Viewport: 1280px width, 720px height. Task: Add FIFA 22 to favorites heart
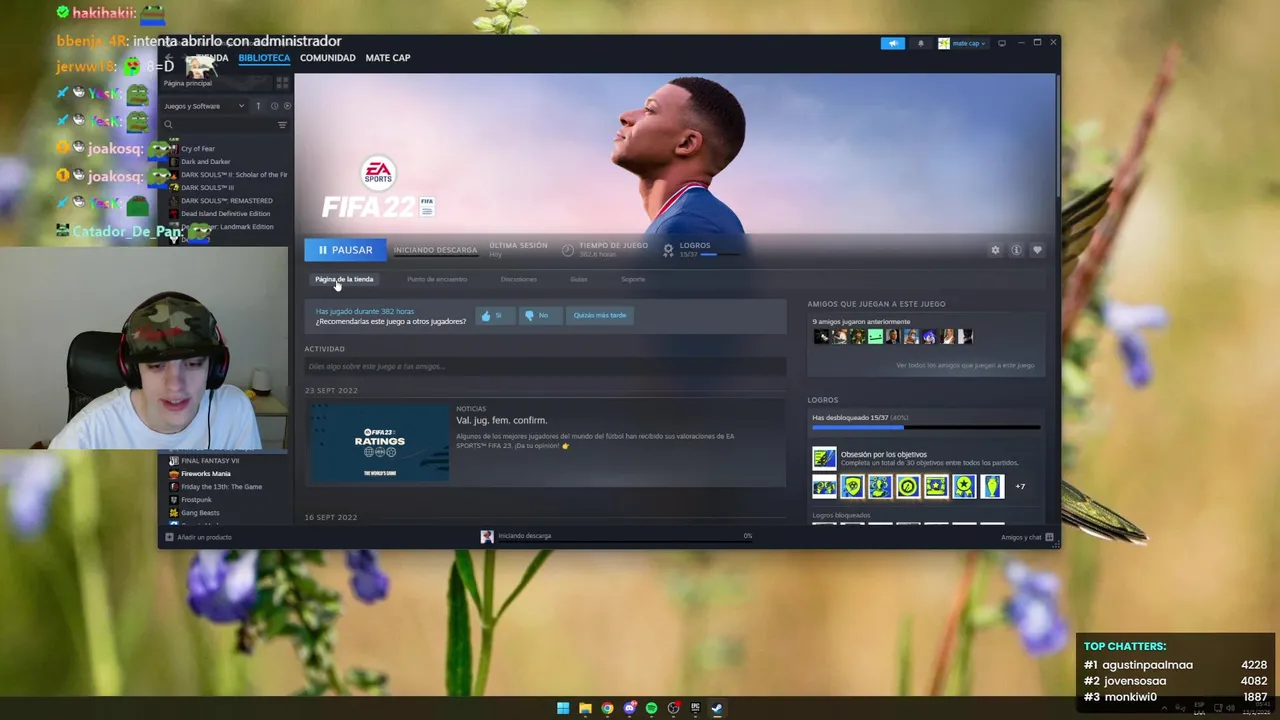(x=1037, y=250)
